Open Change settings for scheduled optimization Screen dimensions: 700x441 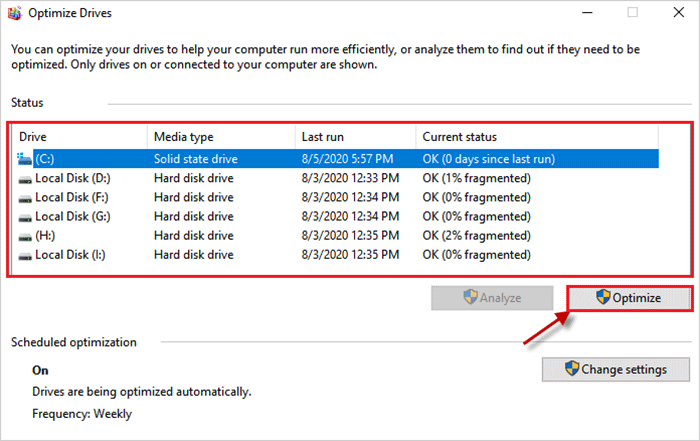[x=616, y=369]
